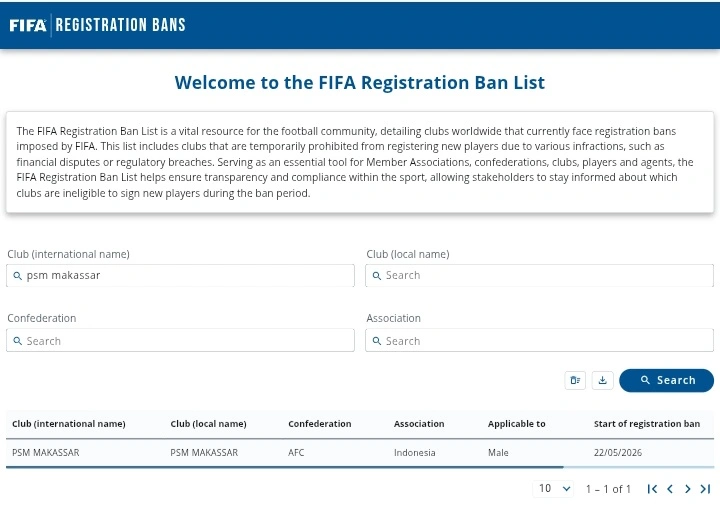Go to last page of results
The image size is (720, 532).
pyautogui.click(x=705, y=489)
